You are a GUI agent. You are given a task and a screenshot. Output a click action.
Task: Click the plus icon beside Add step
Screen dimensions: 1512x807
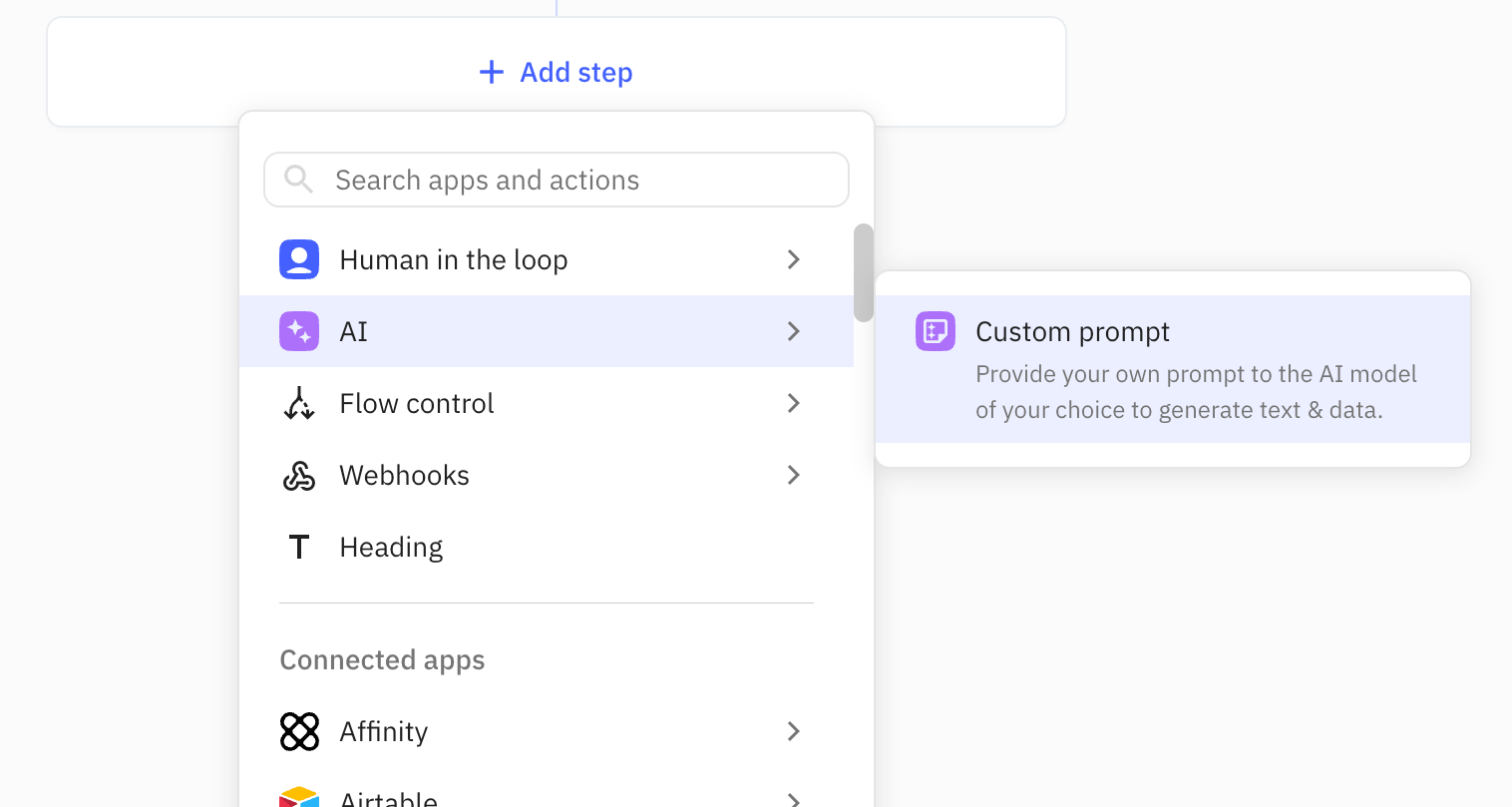click(x=492, y=72)
